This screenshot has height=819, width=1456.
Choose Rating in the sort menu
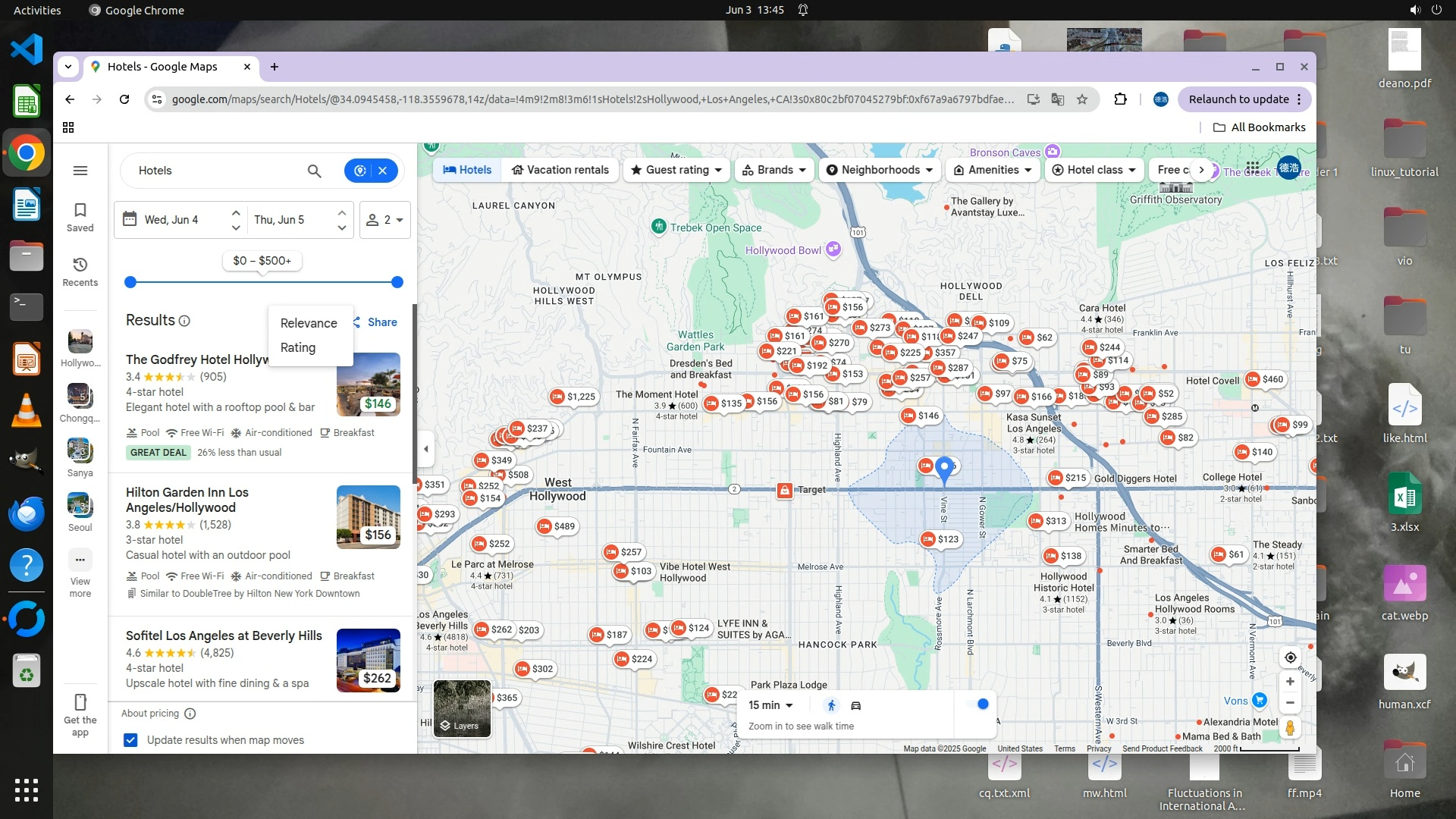click(298, 347)
